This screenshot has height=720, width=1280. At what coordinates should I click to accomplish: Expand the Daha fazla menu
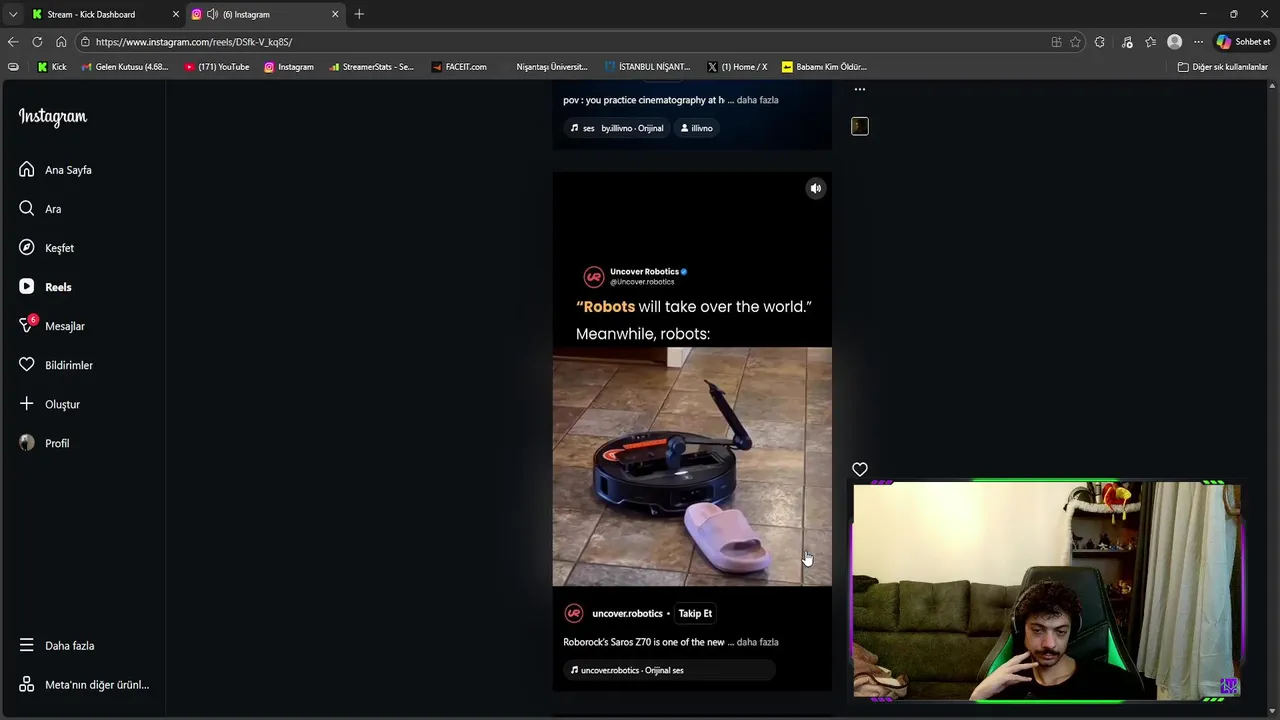[56, 646]
